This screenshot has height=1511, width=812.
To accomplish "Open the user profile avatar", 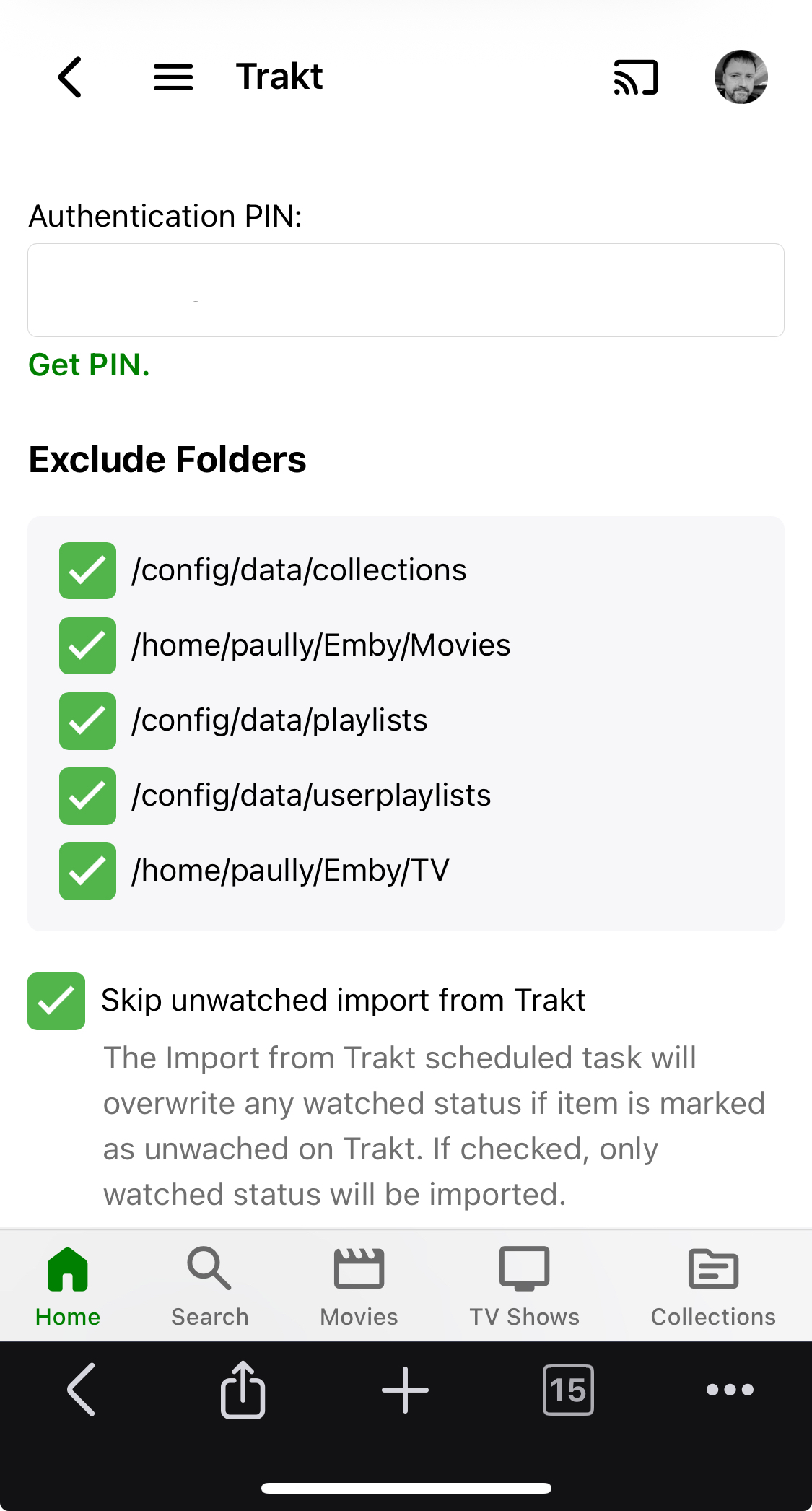I will 741,77.
